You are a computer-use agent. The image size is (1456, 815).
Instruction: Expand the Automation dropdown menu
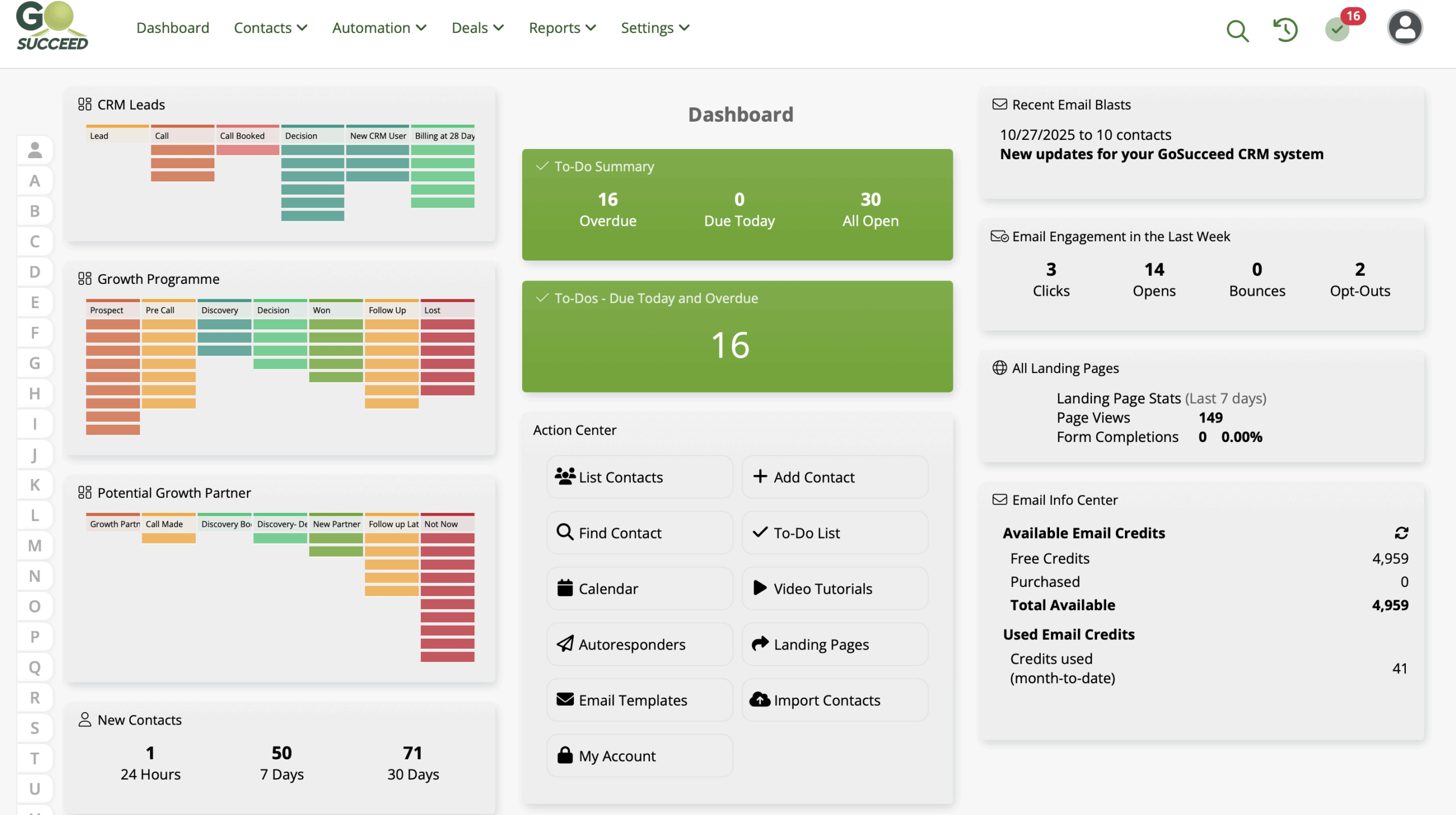tap(379, 28)
